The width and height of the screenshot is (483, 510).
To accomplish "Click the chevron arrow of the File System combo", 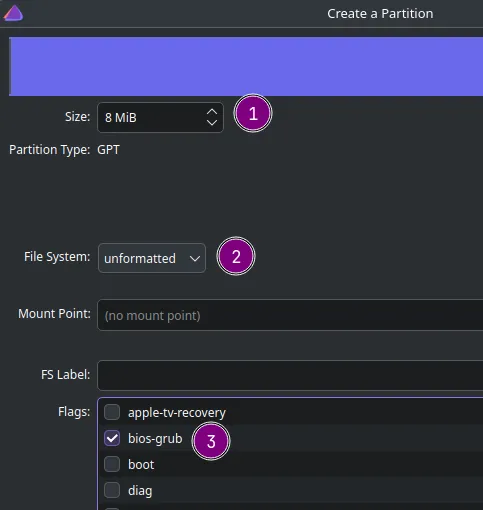I will tap(195, 259).
